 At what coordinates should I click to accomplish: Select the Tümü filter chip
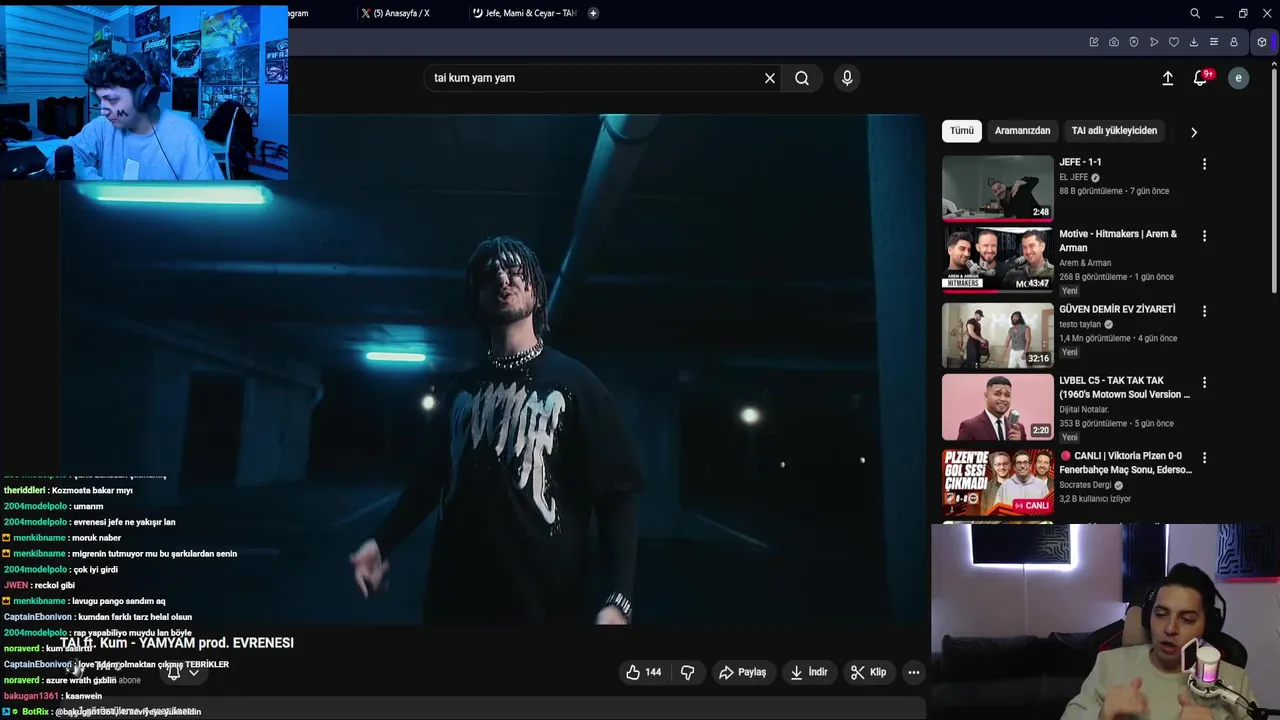[962, 131]
